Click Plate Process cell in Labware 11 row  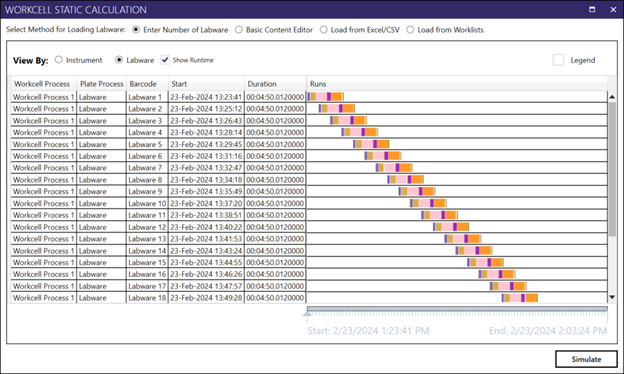pos(101,215)
